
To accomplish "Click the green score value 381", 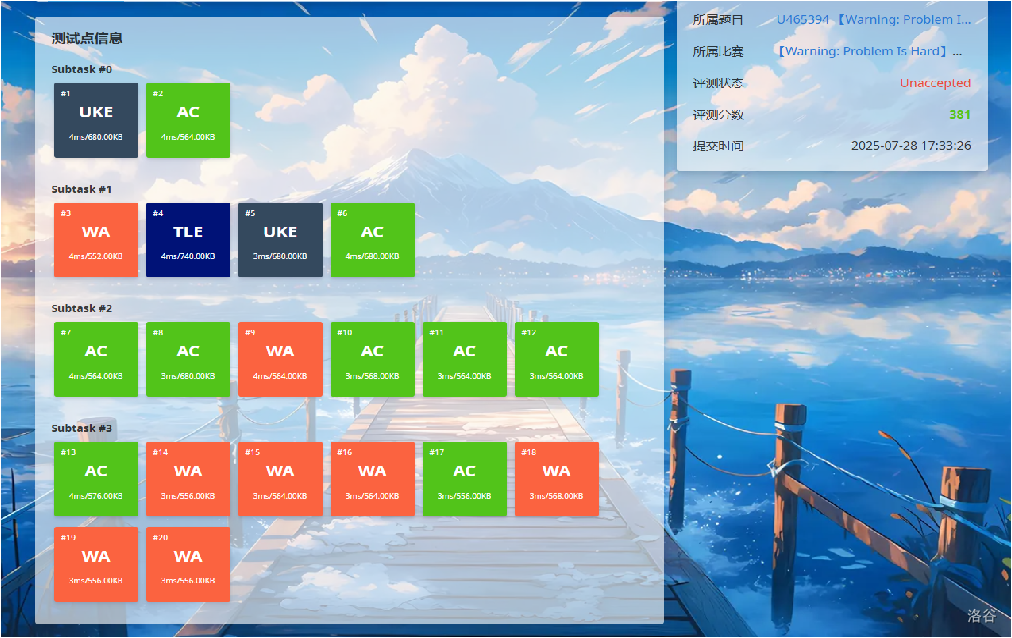I will (959, 115).
